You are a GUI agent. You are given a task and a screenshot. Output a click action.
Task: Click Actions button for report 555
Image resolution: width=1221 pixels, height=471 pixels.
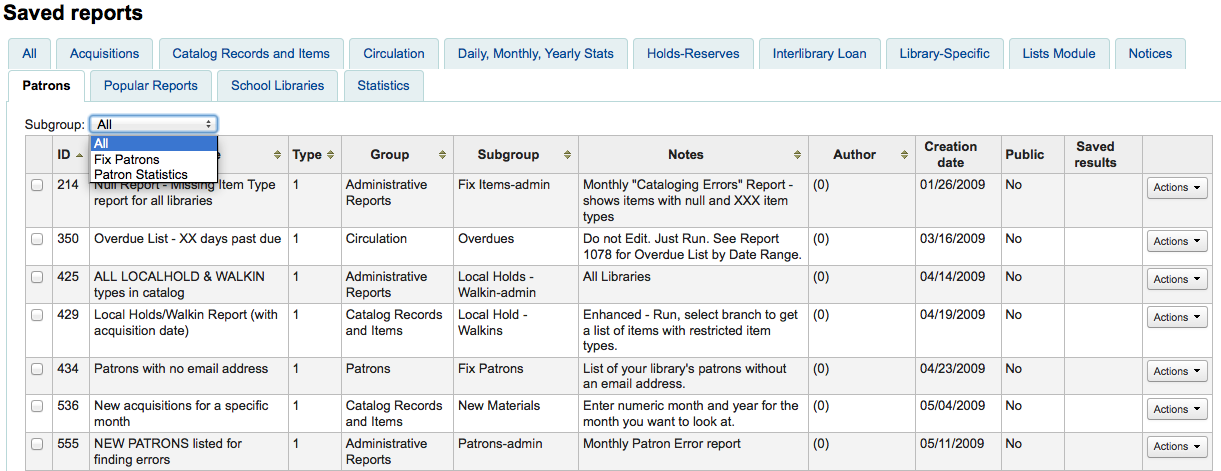[x=1176, y=446]
